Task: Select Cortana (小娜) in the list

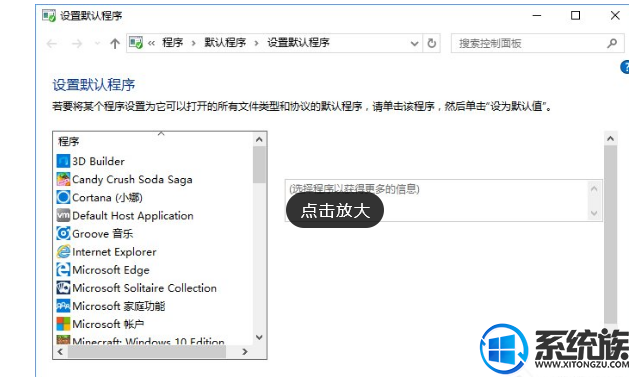Action: coord(107,197)
